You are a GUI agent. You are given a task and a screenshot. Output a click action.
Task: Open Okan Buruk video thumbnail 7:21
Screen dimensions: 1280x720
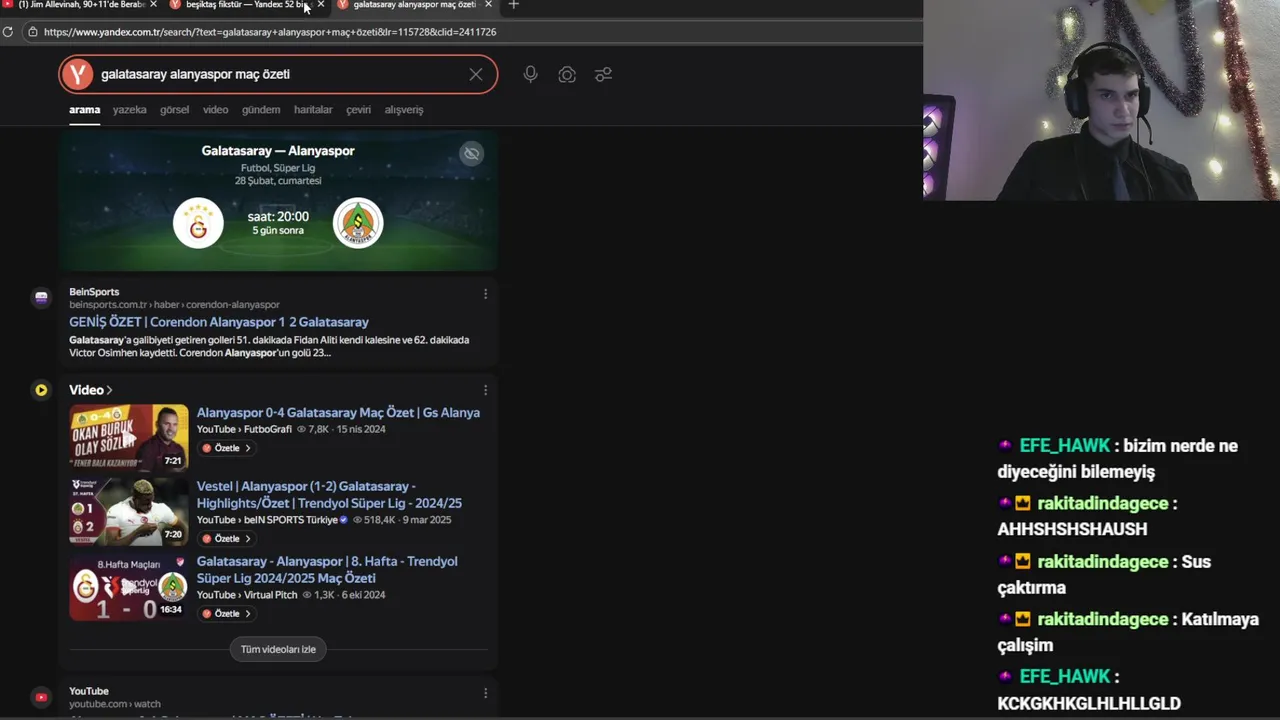click(x=128, y=437)
